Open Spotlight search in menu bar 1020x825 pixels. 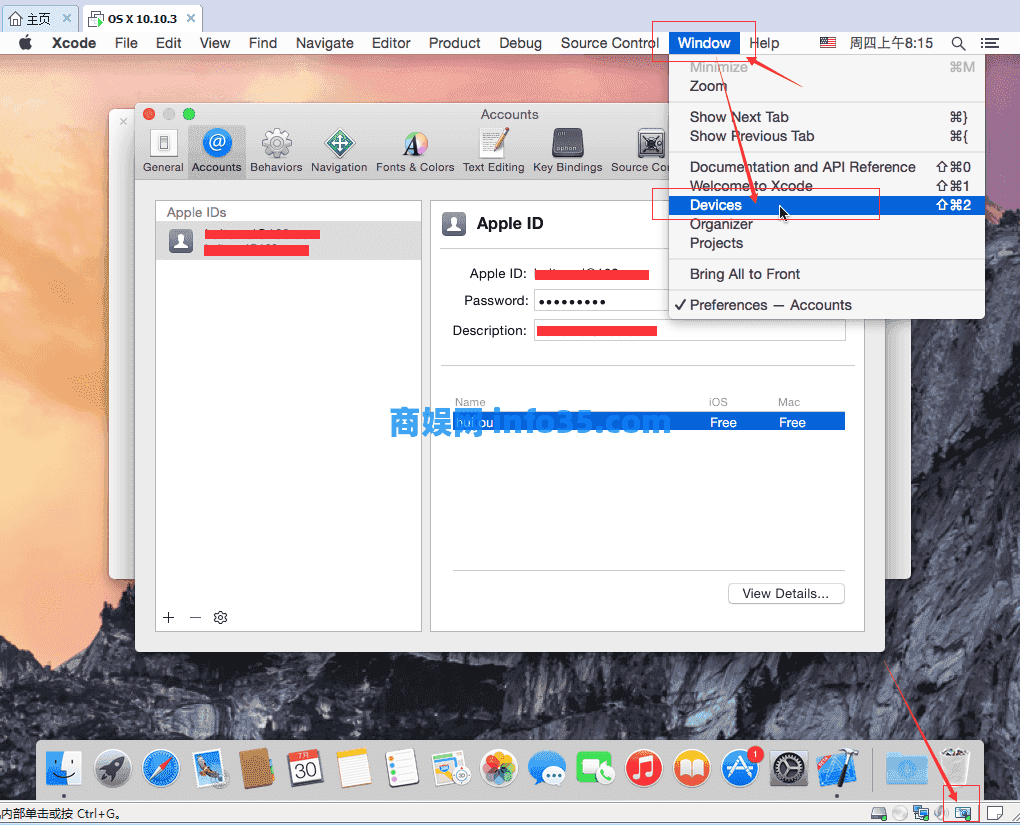pyautogui.click(x=958, y=43)
